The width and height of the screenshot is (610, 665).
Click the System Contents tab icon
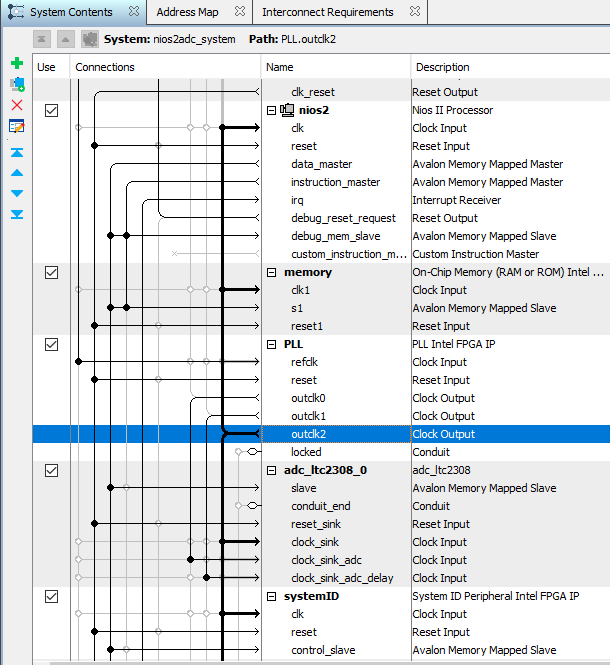[x=16, y=11]
